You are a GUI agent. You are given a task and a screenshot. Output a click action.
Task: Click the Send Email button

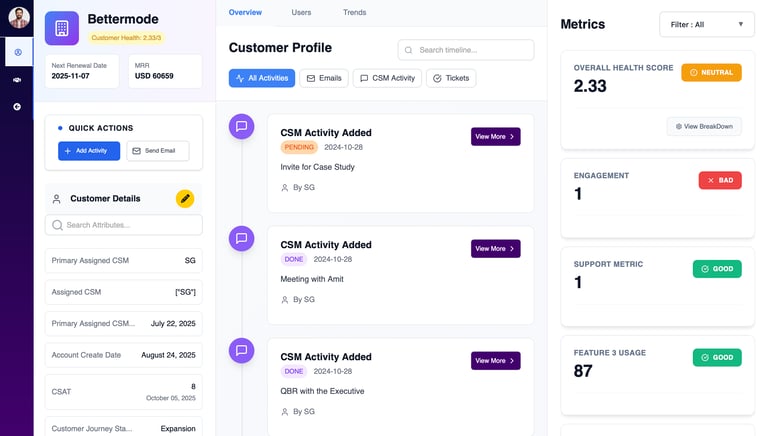[158, 151]
